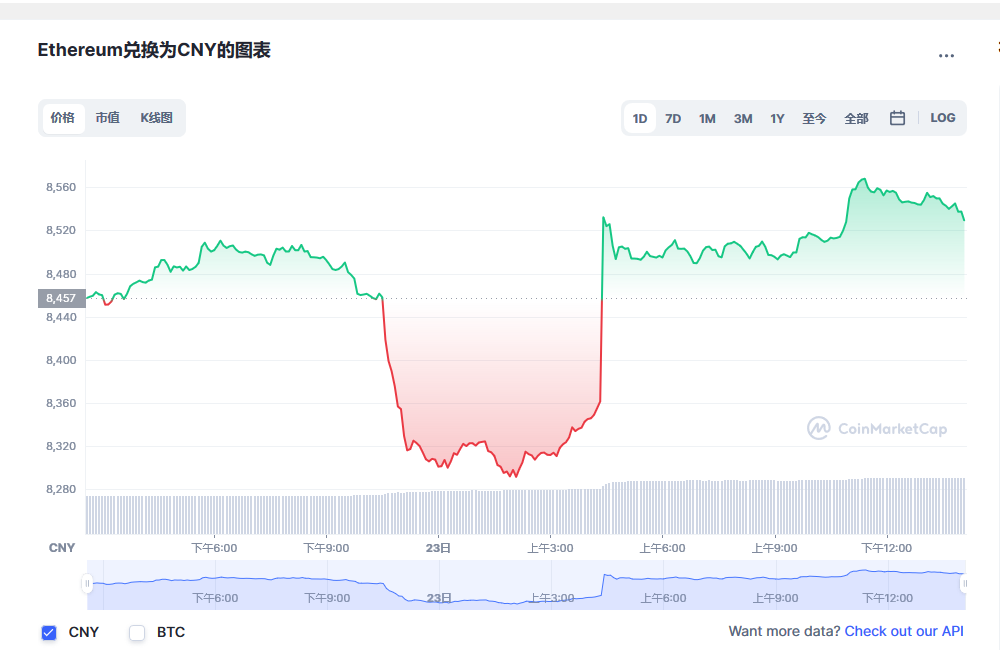Click the 8,560 y-axis label

coord(61,188)
